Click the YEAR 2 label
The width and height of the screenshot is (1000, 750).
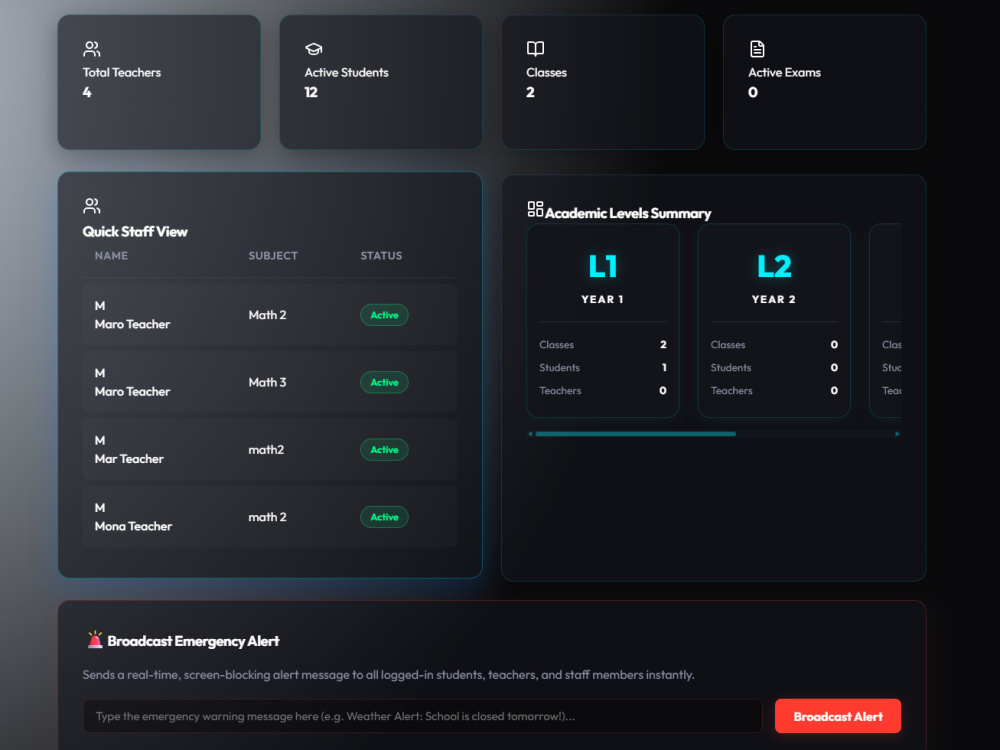pos(774,299)
